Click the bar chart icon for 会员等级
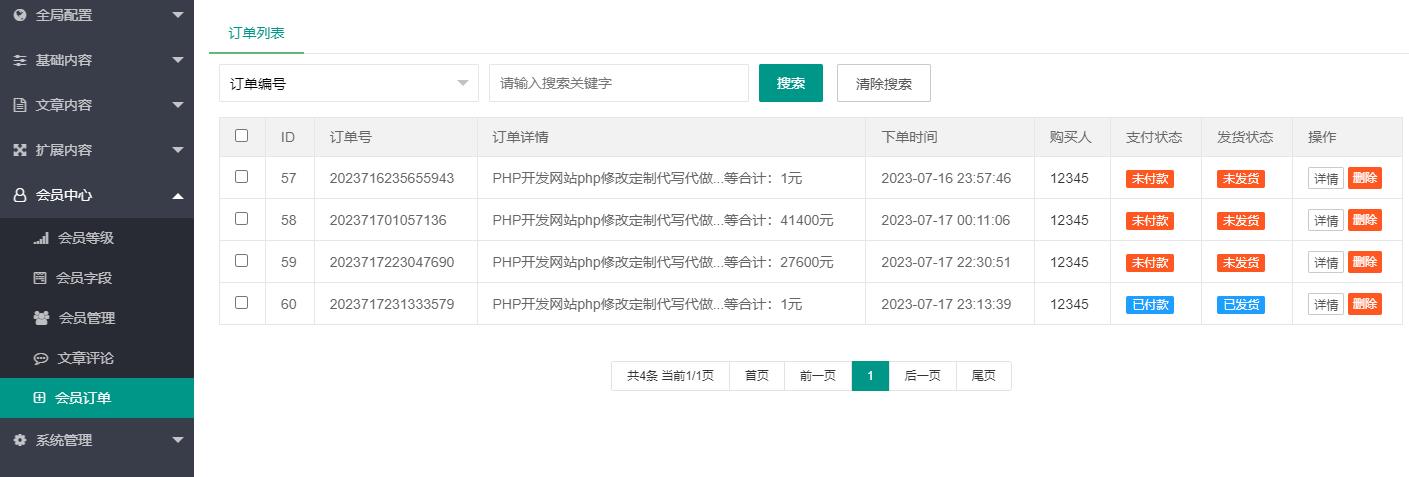Viewport: 1409px width, 477px height. 41,238
